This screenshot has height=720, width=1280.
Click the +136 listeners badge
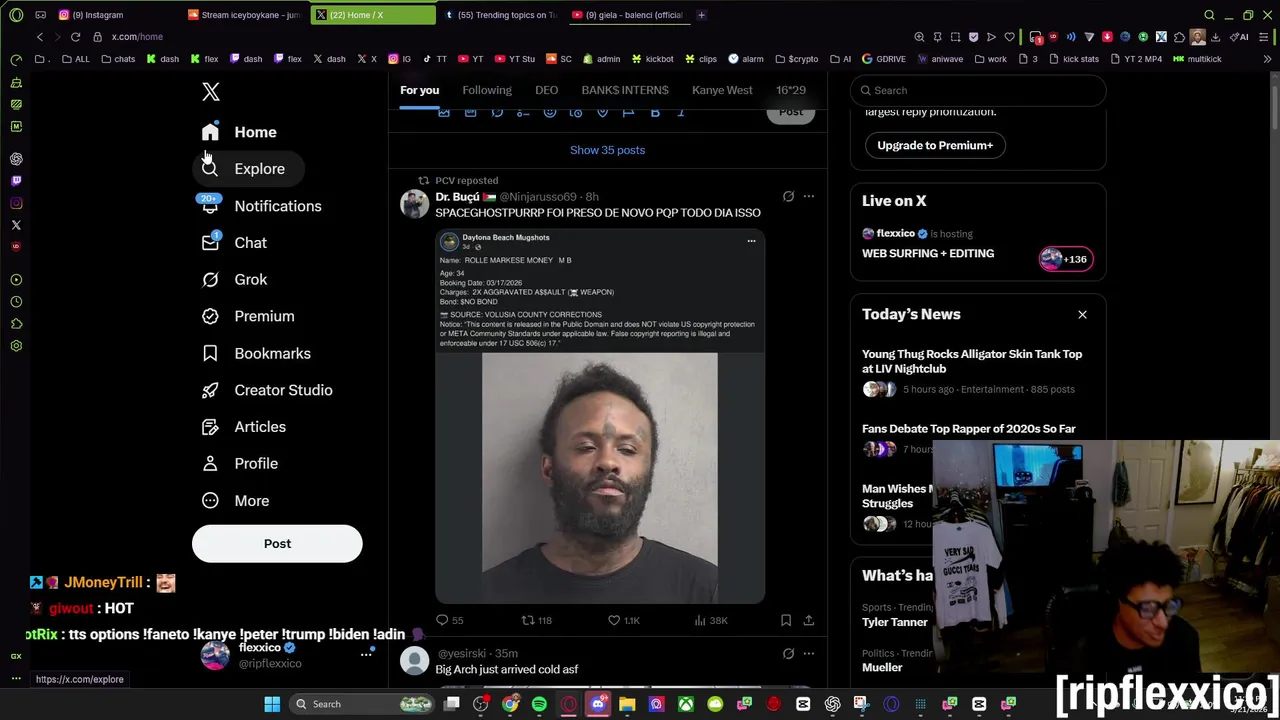tap(1066, 259)
